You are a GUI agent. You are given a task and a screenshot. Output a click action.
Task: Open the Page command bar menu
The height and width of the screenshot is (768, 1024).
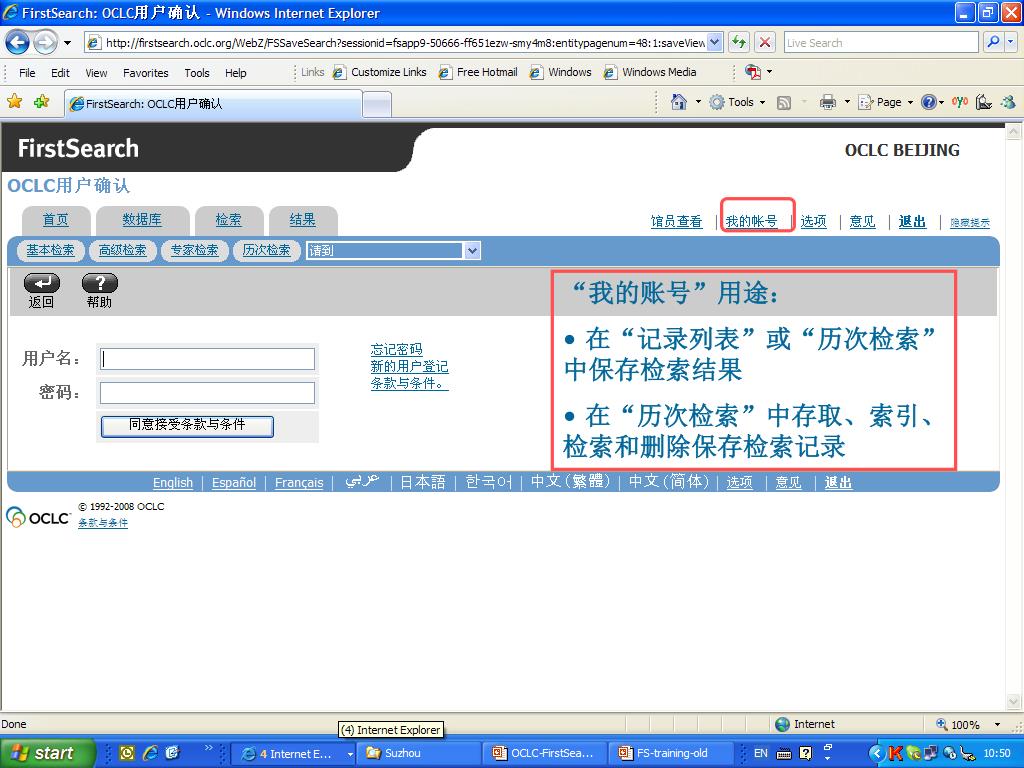(x=885, y=102)
